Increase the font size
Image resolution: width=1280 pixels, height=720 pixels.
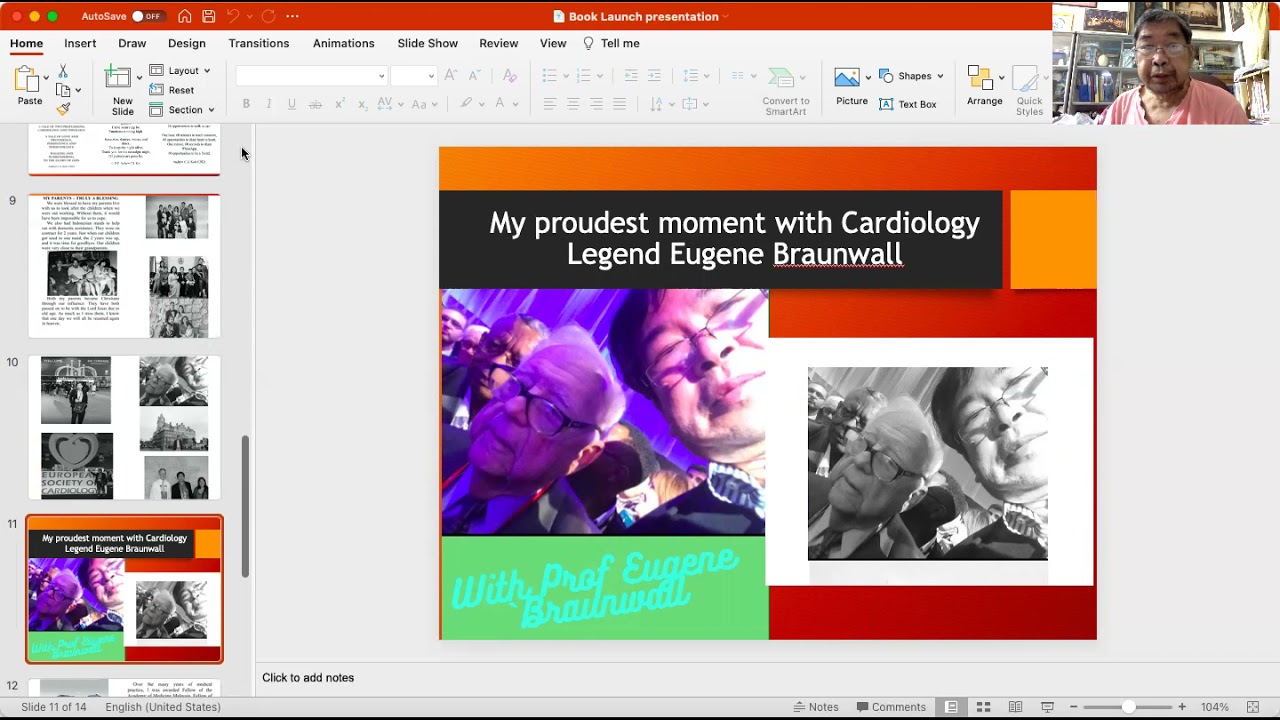pos(451,76)
